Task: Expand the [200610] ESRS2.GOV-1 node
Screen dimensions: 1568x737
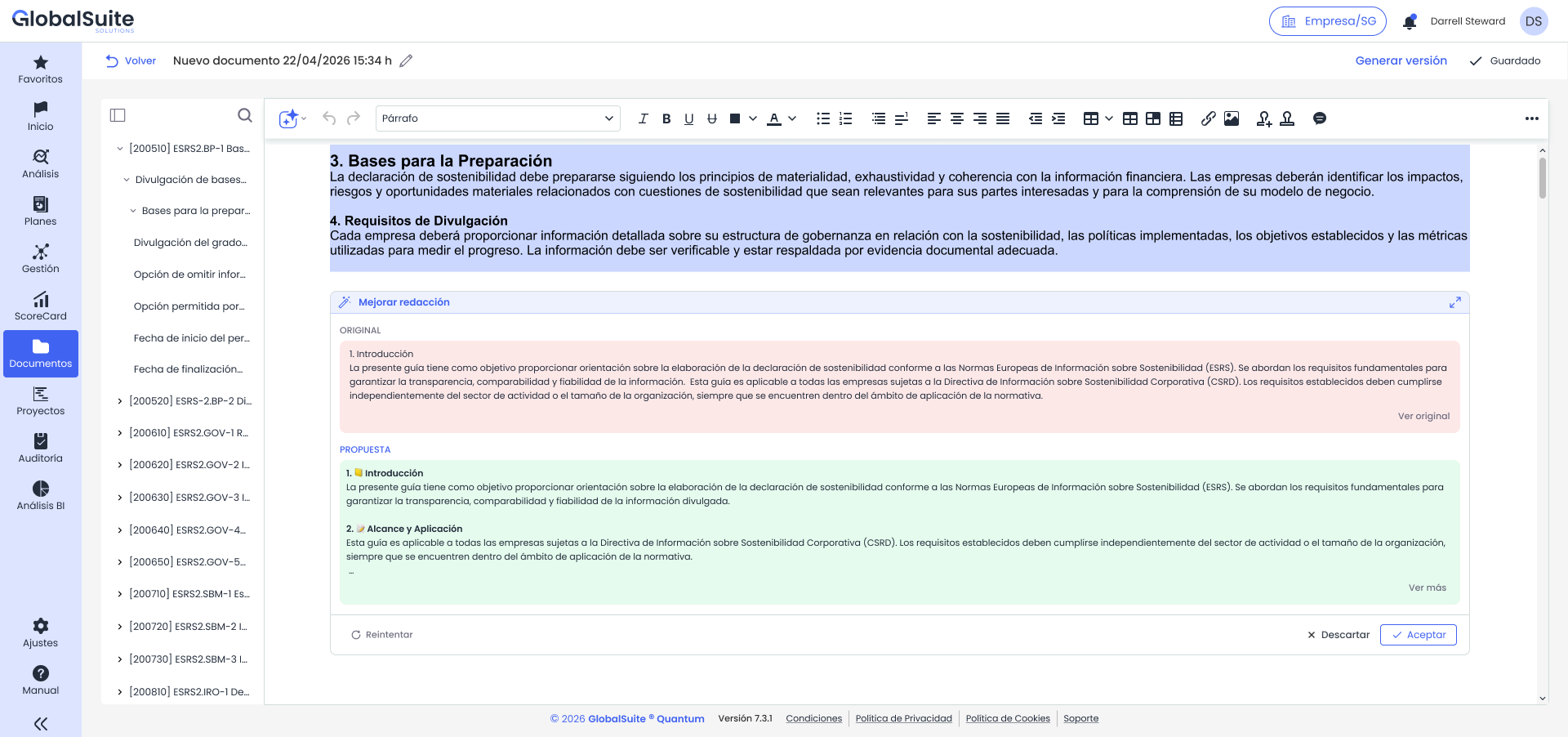Action: click(x=120, y=433)
